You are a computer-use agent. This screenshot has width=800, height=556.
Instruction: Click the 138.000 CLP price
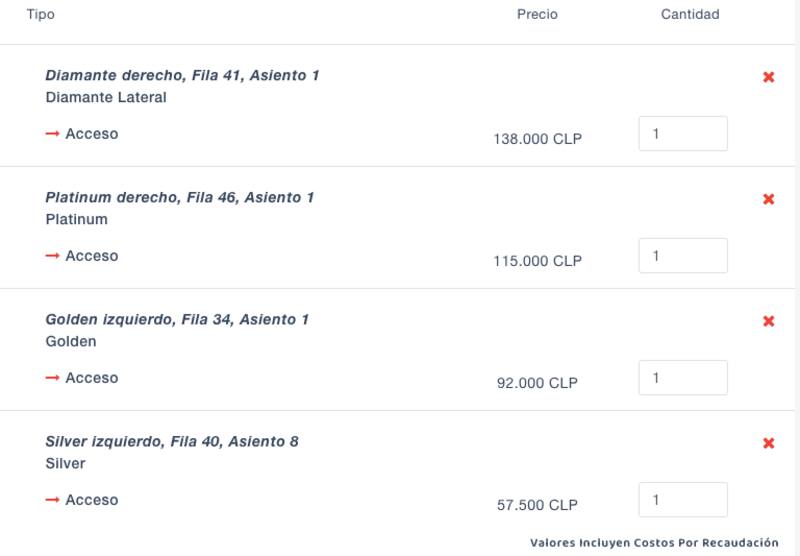point(537,140)
